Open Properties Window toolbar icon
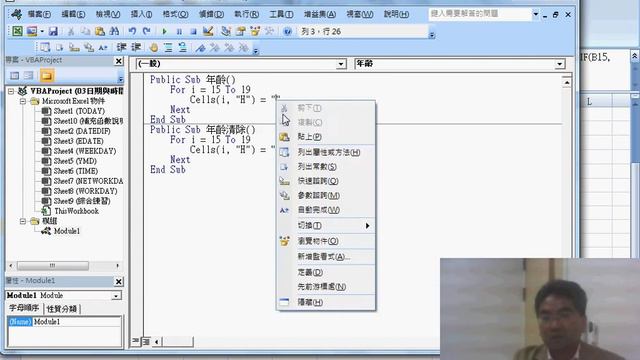The image size is (640, 360). 240,31
